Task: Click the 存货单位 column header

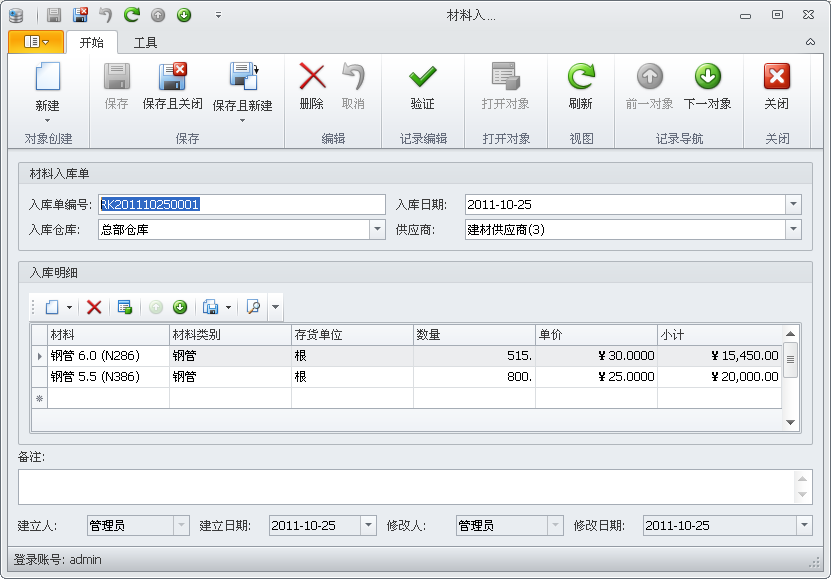Action: tap(352, 335)
